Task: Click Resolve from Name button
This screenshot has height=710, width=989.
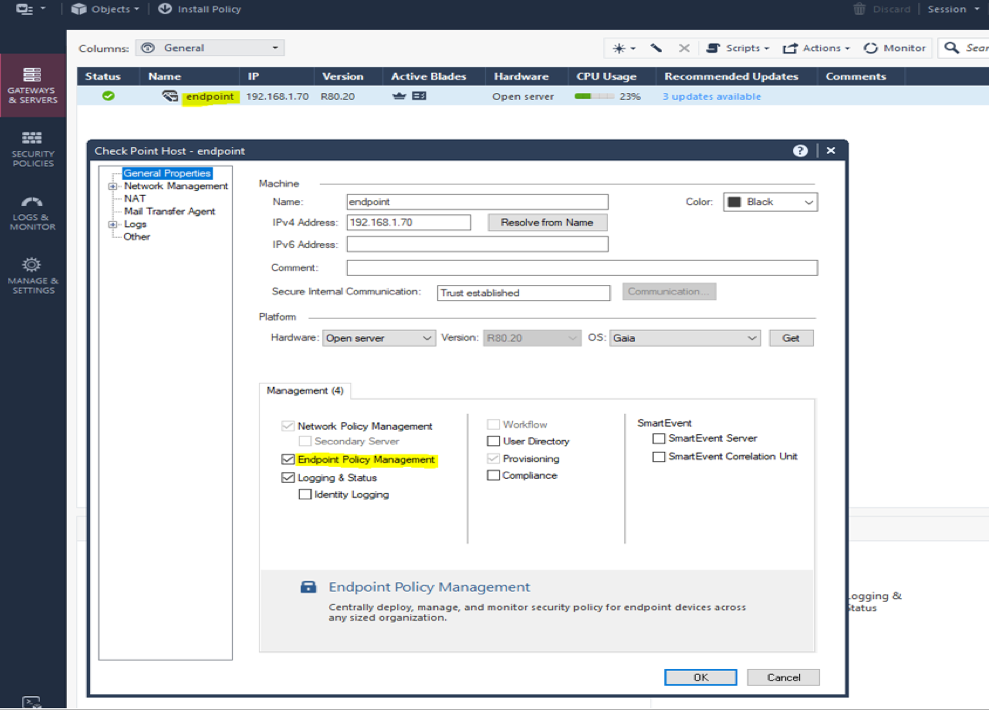Action: coord(547,223)
